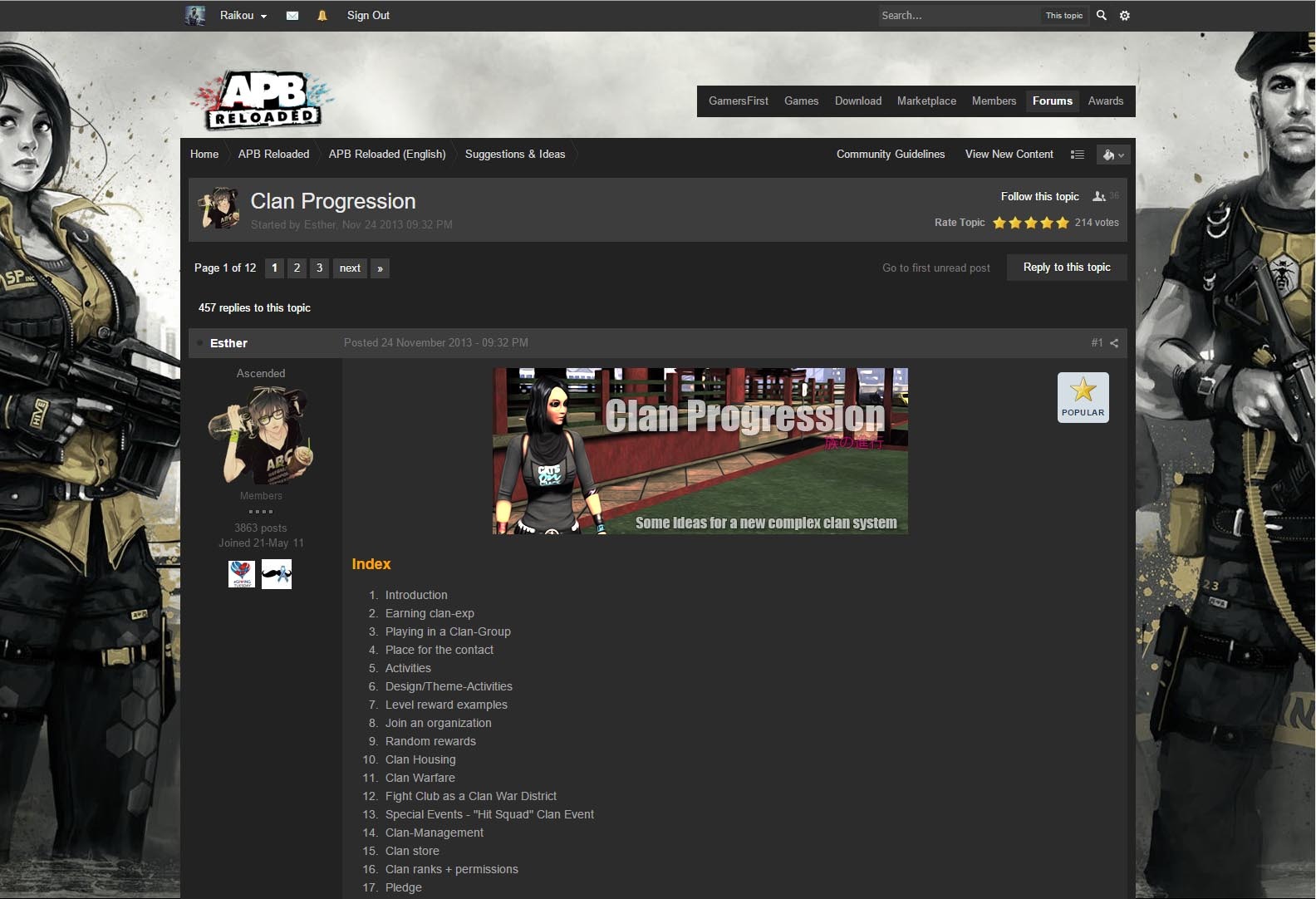
Task: Click the Clan Progression banner image
Action: click(700, 451)
